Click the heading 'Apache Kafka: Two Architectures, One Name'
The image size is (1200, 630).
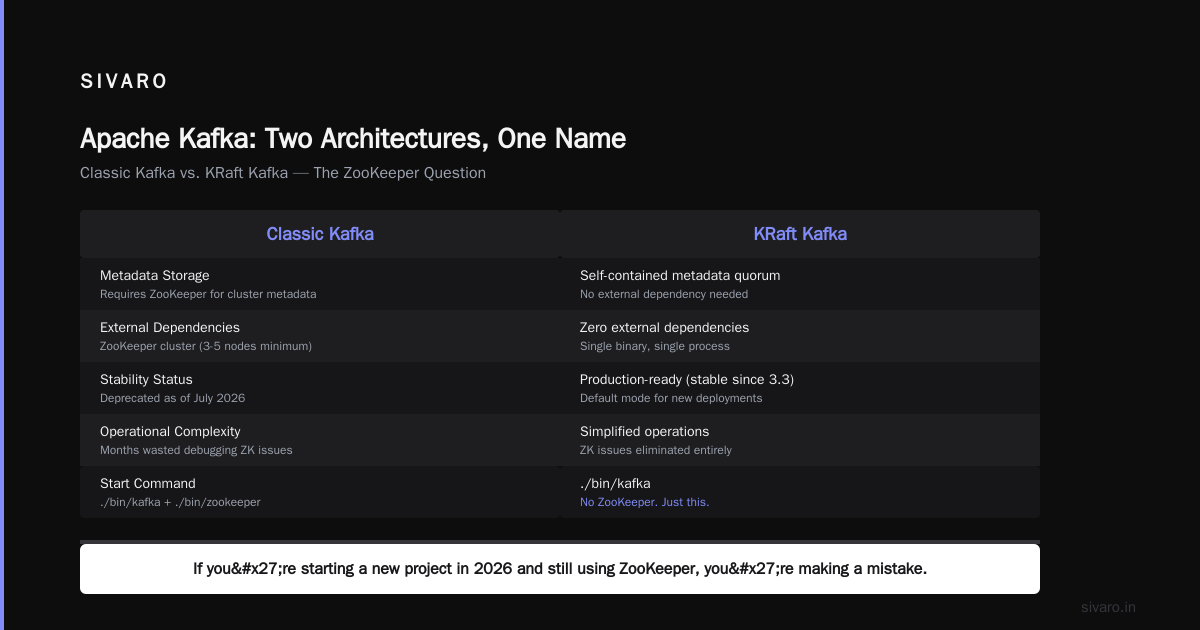tap(353, 139)
